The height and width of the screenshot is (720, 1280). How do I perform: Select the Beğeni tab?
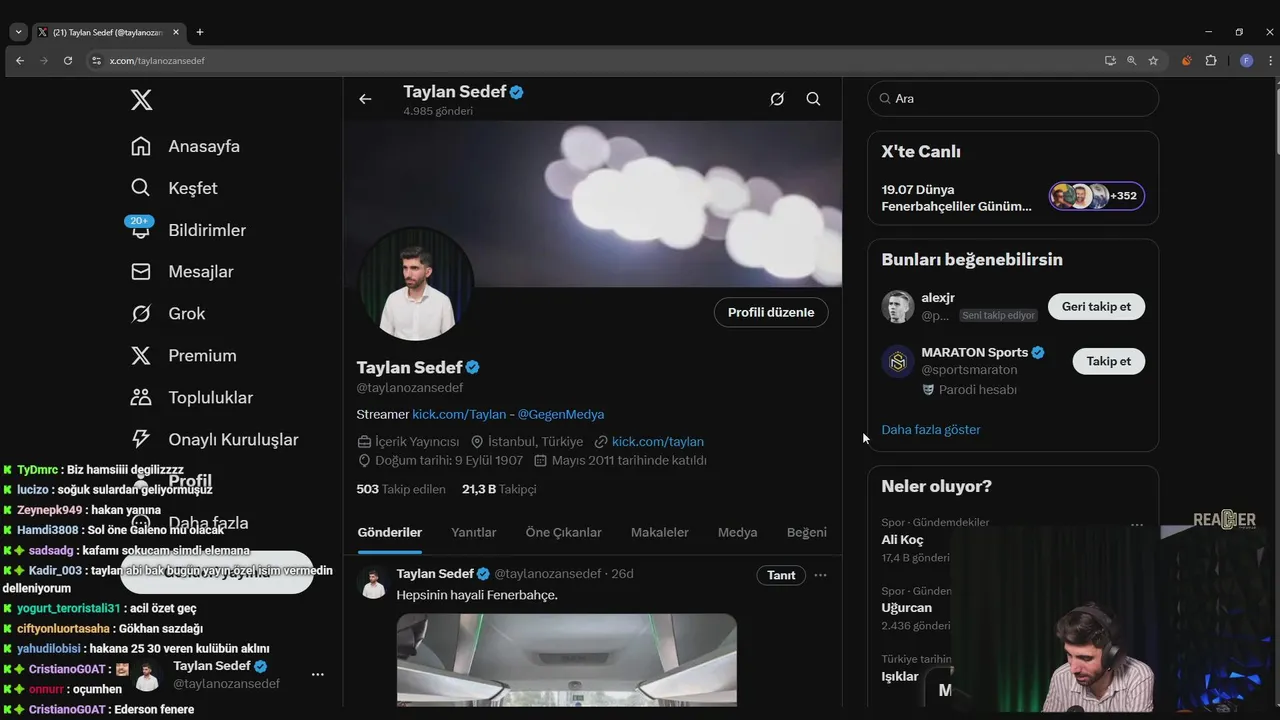(807, 533)
